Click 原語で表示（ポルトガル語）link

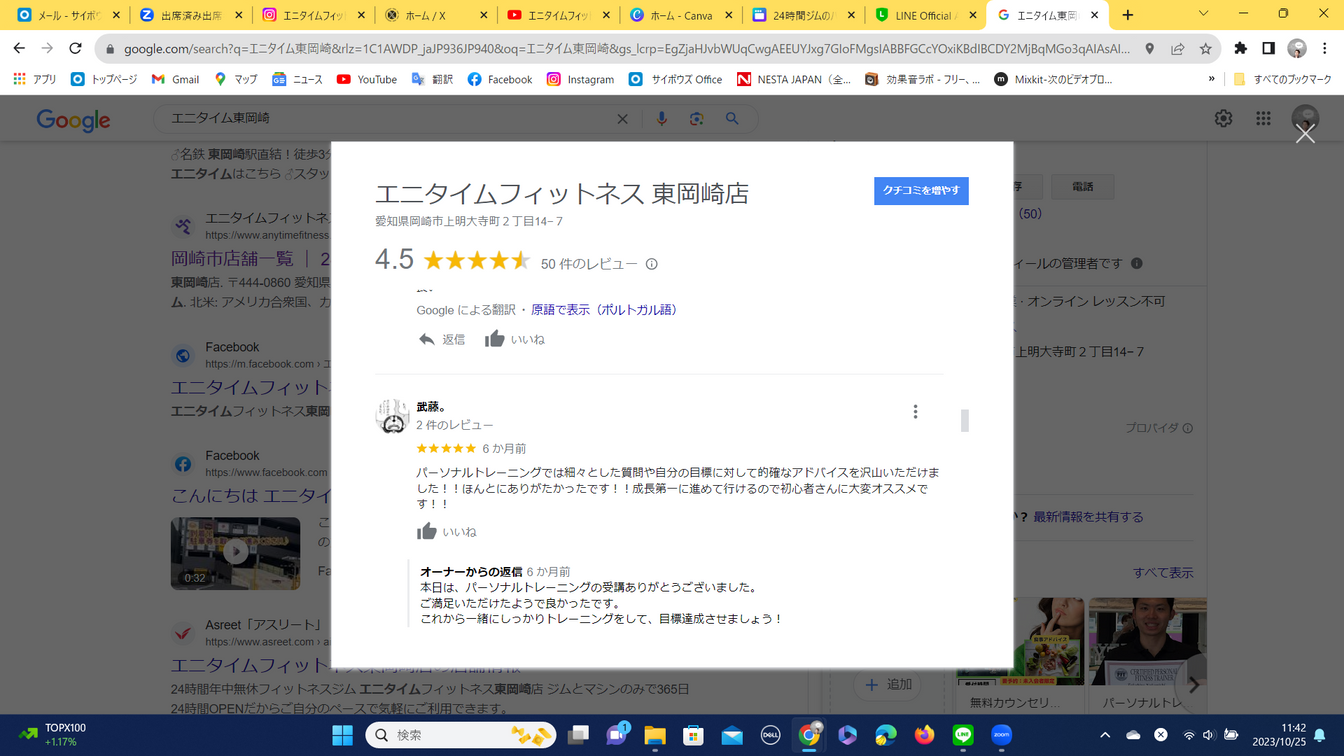point(606,310)
